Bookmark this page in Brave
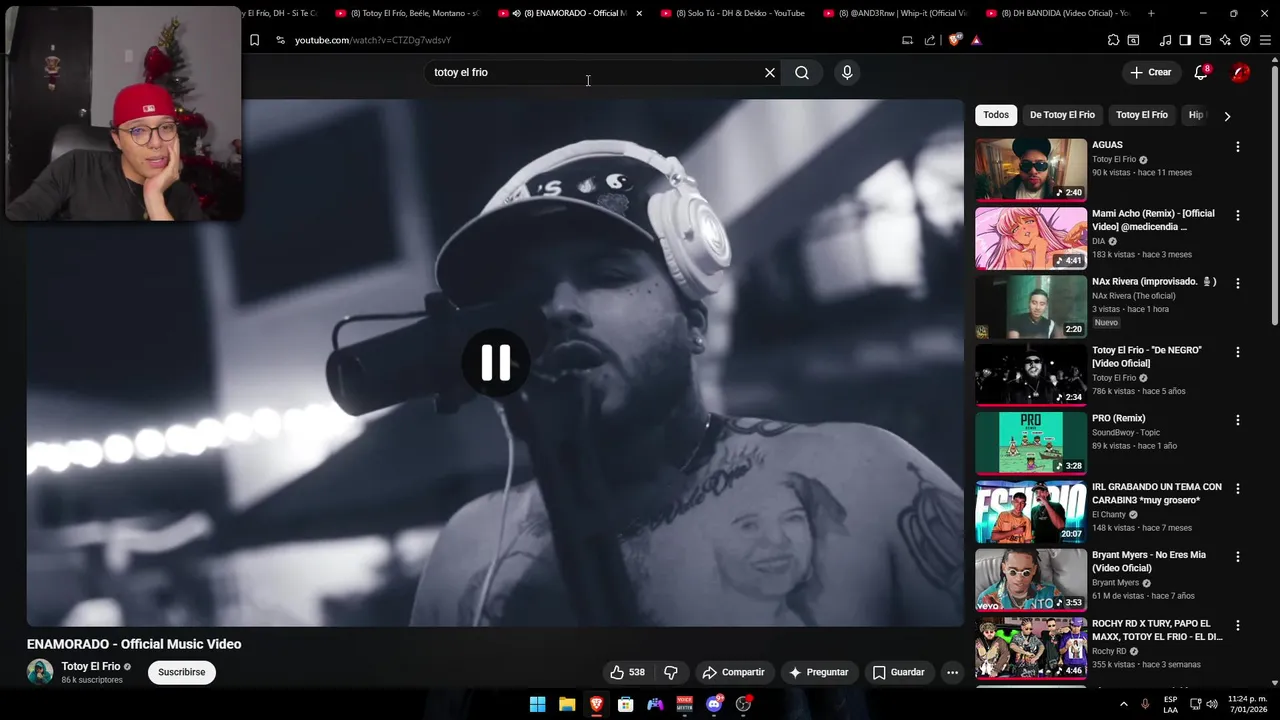 [x=254, y=40]
